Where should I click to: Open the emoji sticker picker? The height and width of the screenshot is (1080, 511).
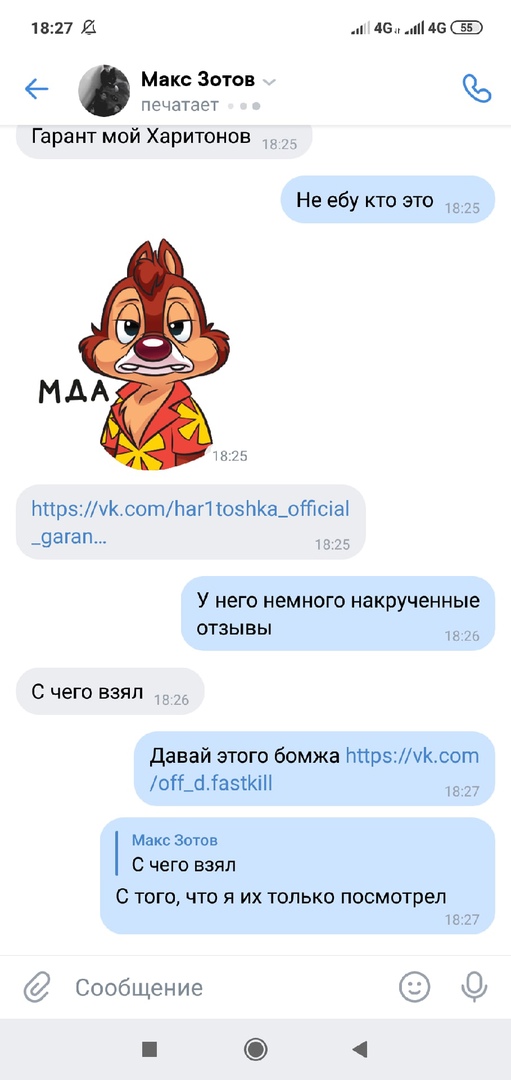(415, 987)
